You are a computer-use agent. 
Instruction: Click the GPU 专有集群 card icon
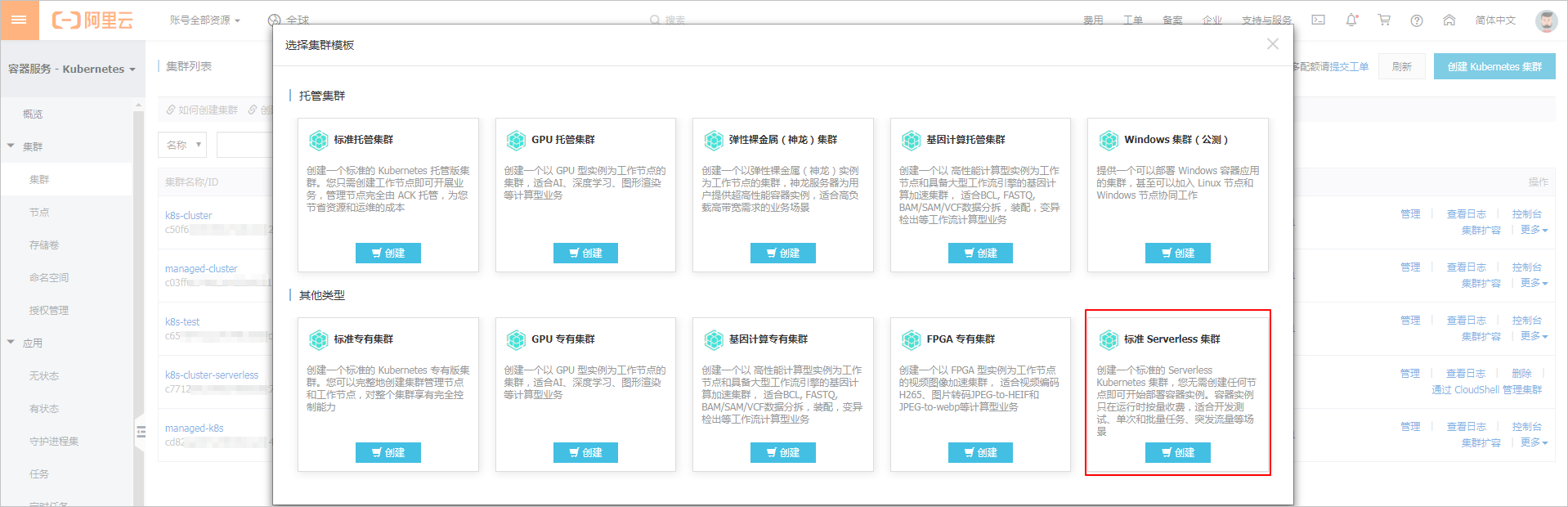click(x=516, y=339)
